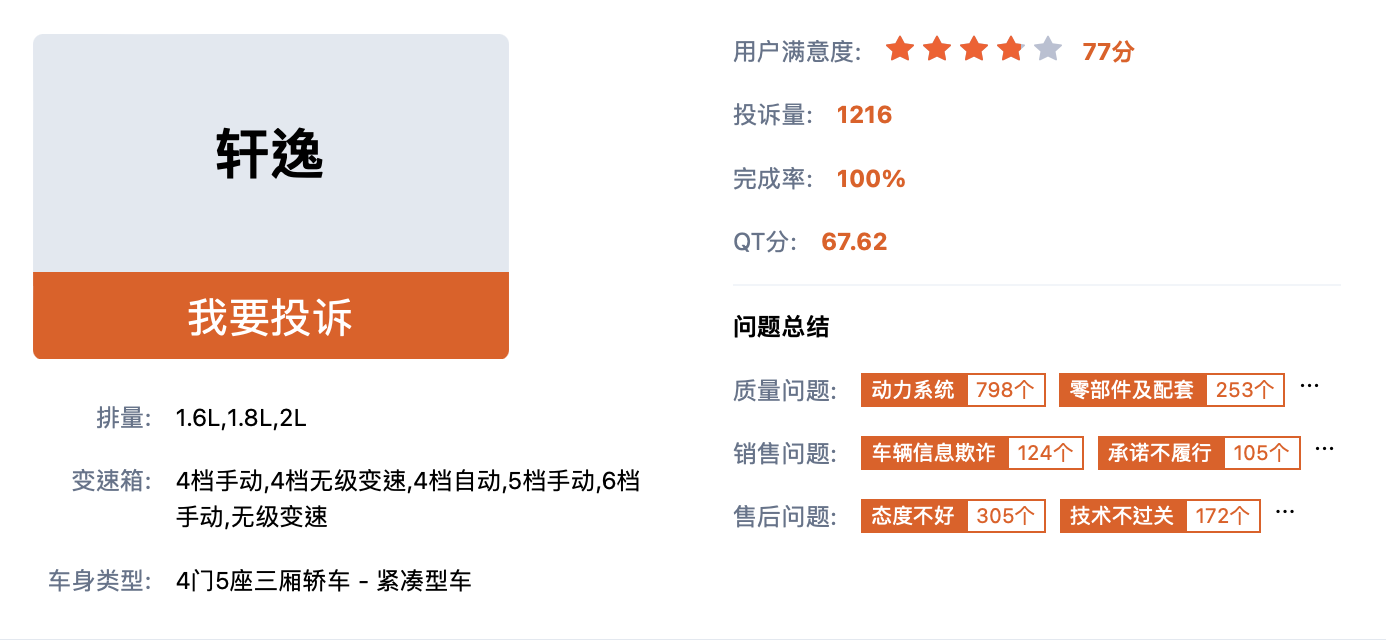Expand more 售后问题 tags via ellipsis
1386x640 pixels.
point(1285,512)
